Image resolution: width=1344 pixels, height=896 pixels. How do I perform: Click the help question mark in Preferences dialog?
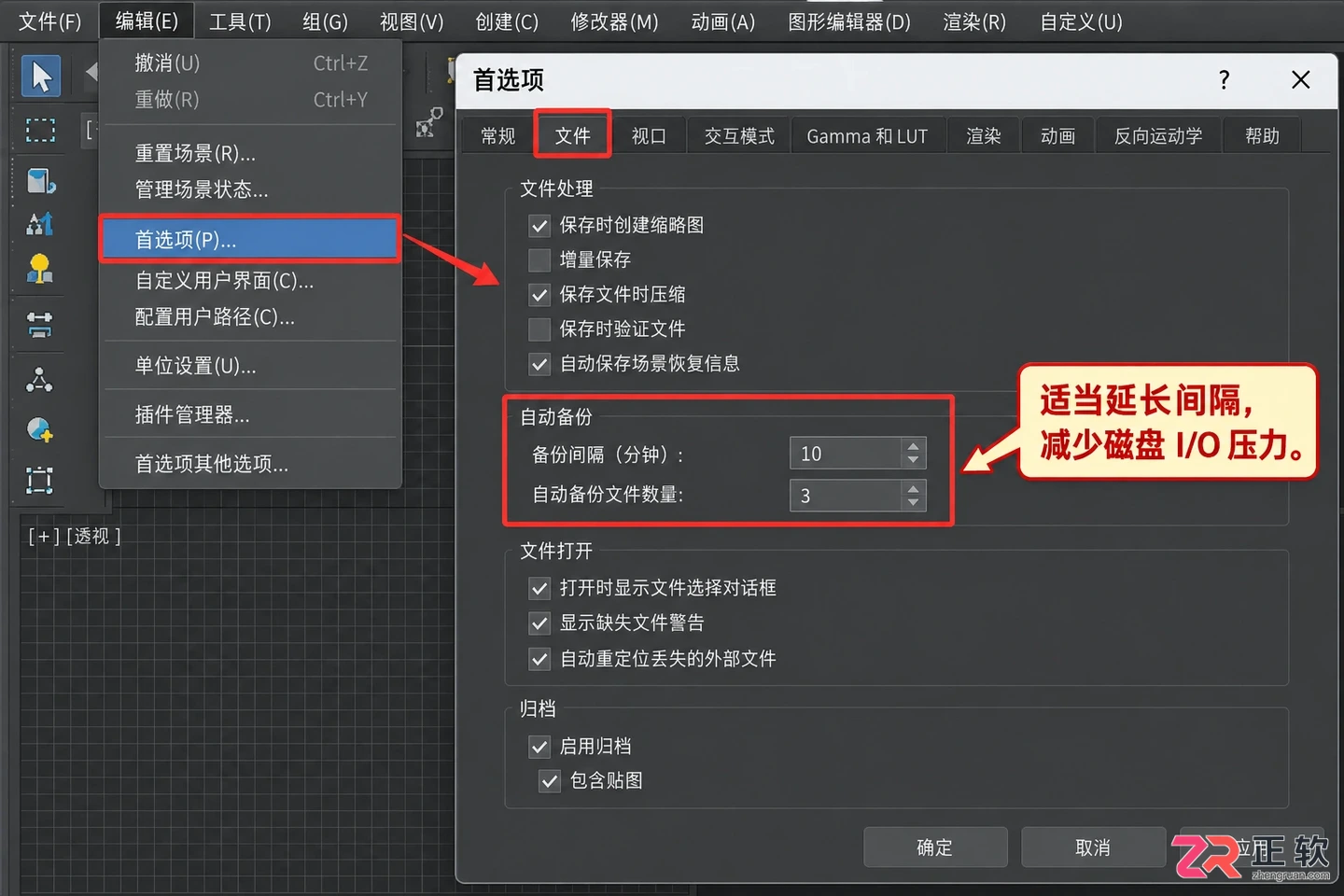pyautogui.click(x=1224, y=80)
